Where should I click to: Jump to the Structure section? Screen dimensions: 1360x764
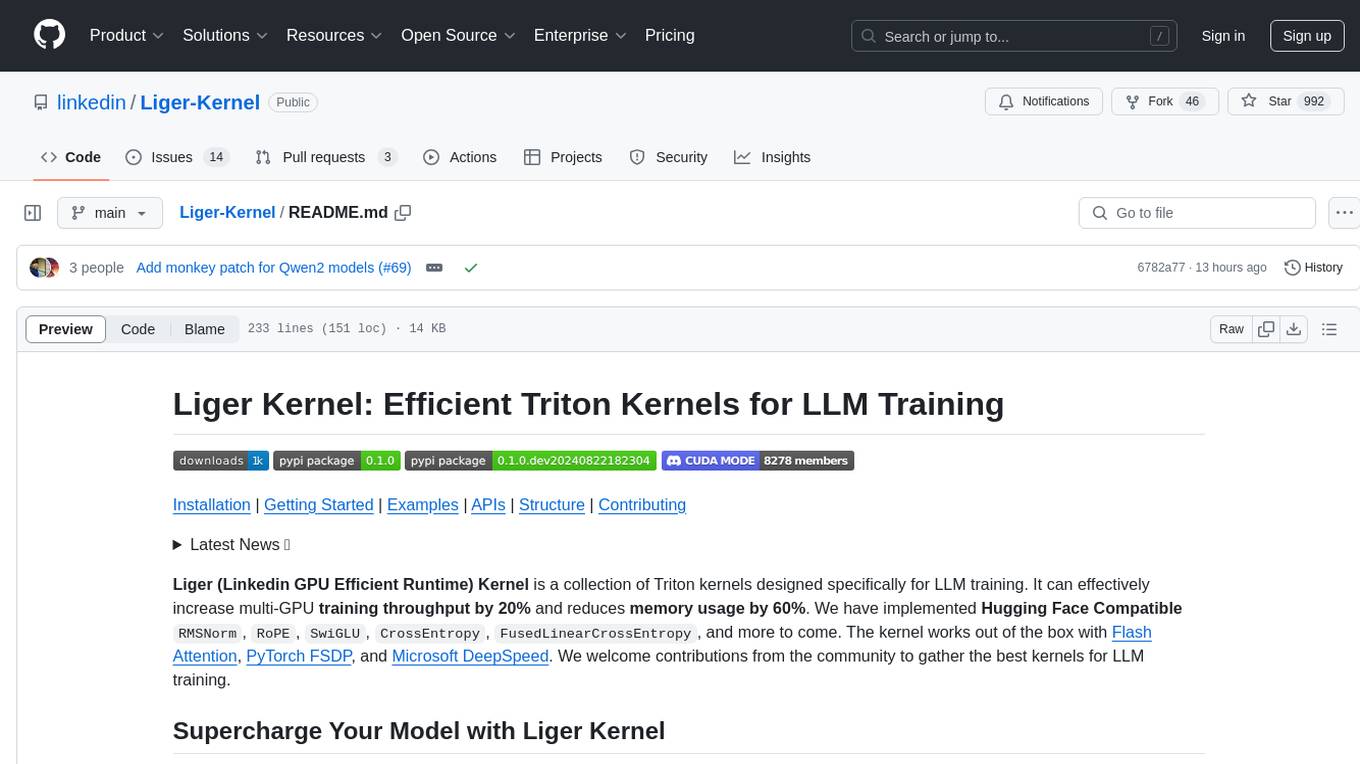click(552, 505)
